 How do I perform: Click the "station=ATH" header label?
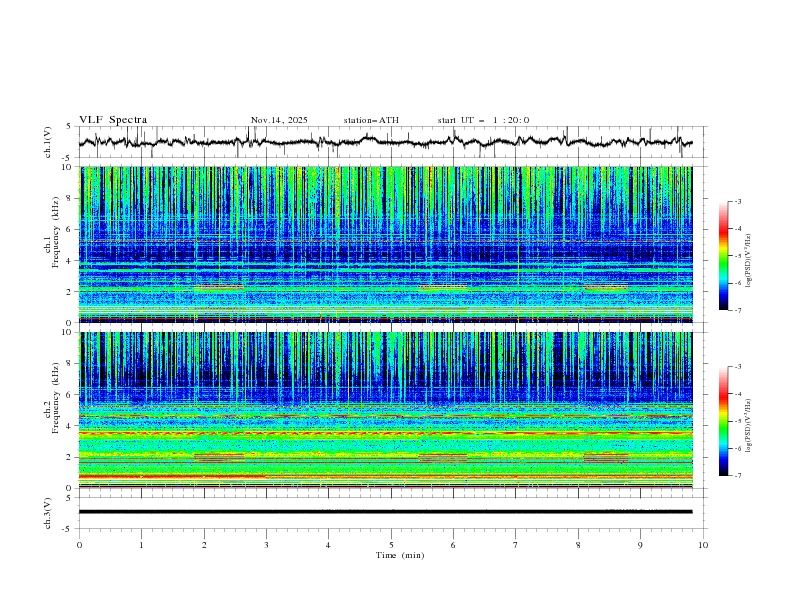pyautogui.click(x=371, y=120)
